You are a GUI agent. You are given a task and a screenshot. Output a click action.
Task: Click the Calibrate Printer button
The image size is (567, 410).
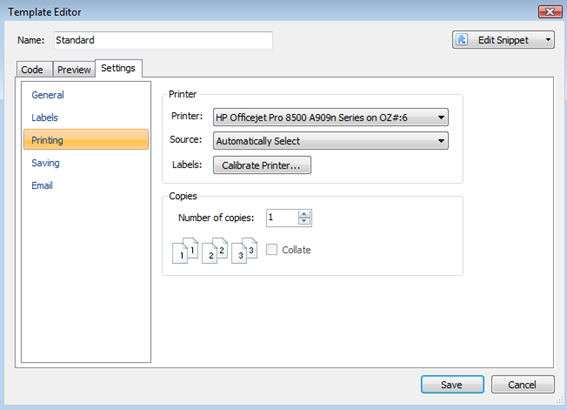[x=262, y=165]
